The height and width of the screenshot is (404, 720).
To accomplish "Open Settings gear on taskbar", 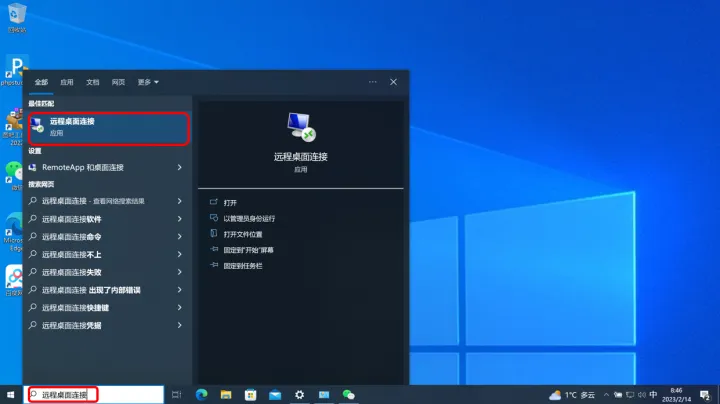I will coord(299,395).
